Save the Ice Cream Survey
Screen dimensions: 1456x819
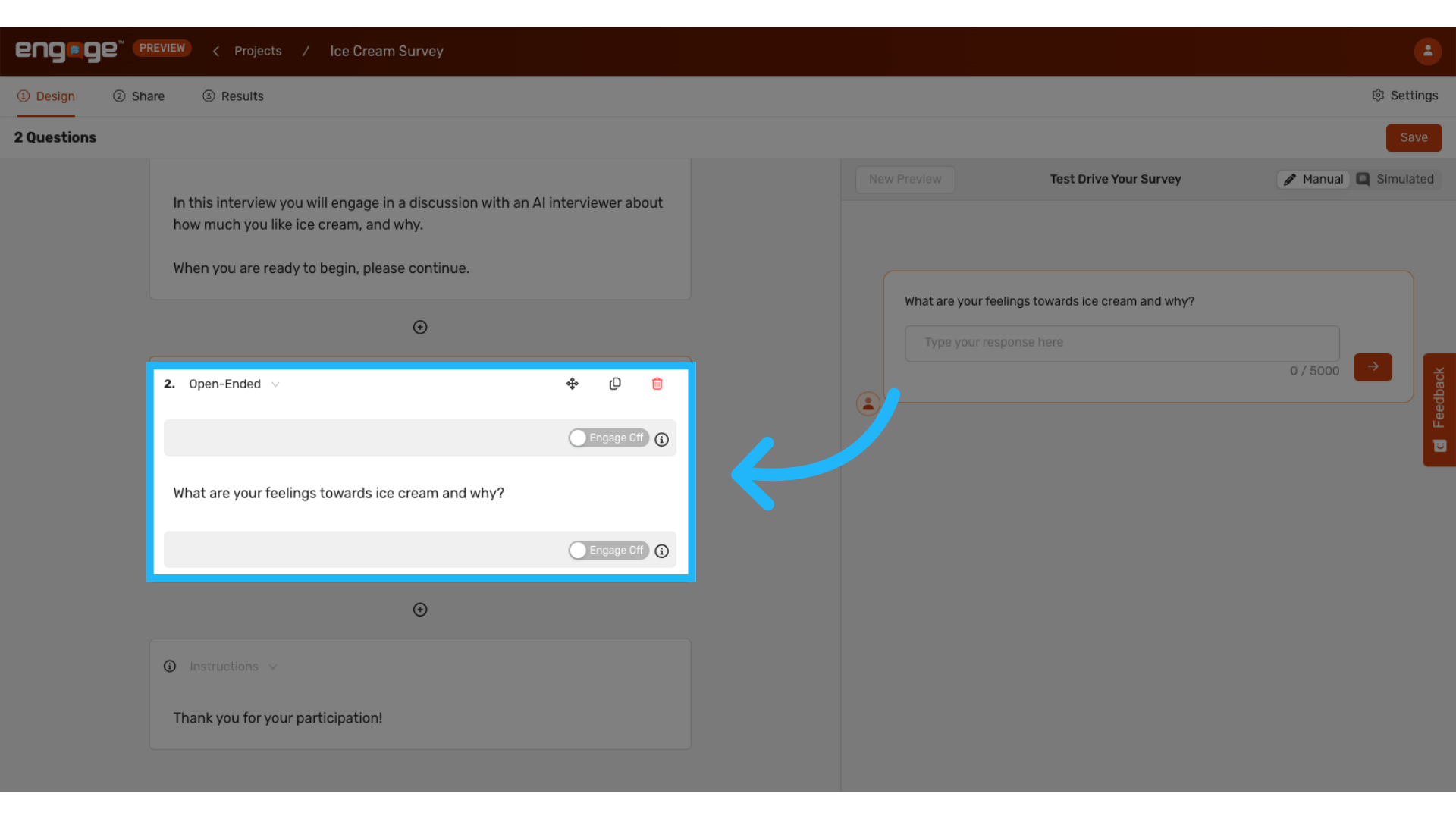pyautogui.click(x=1414, y=137)
